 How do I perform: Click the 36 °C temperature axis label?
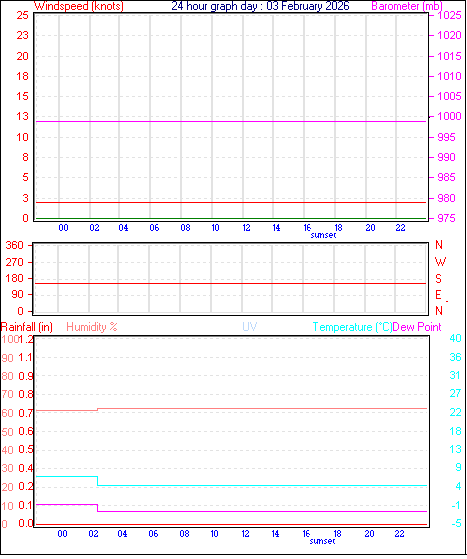[455, 357]
